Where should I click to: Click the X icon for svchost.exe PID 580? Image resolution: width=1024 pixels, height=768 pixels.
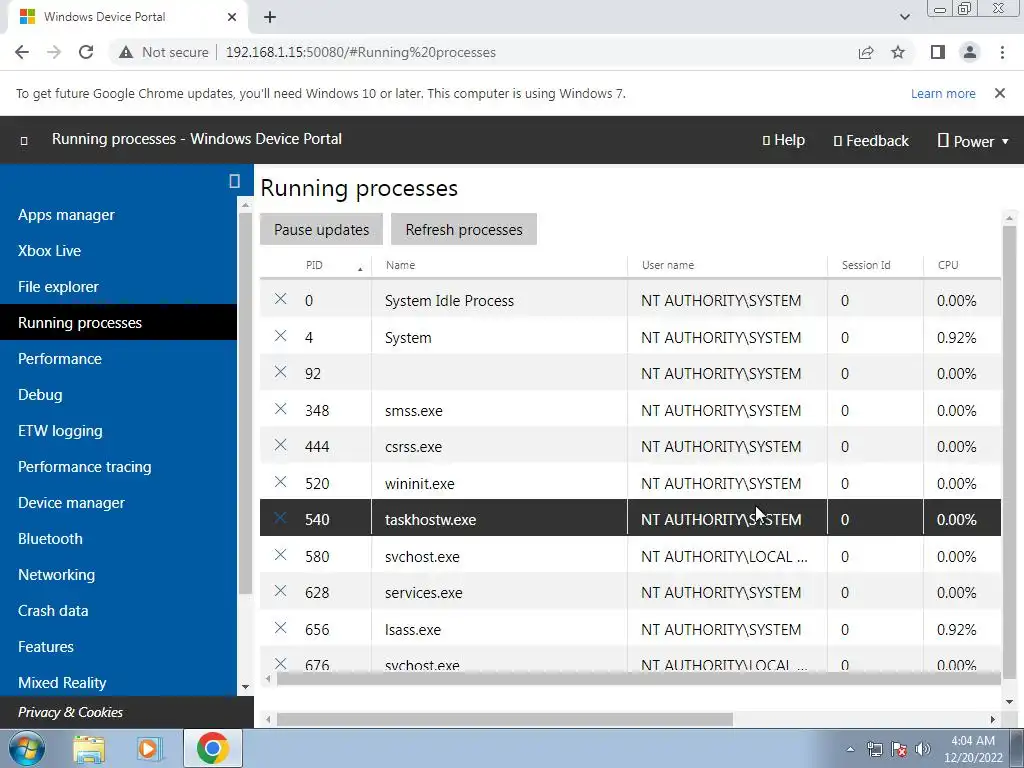(280, 555)
